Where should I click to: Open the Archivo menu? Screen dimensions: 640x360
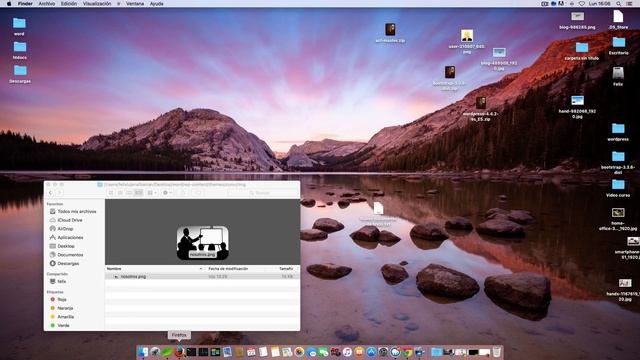click(x=47, y=4)
